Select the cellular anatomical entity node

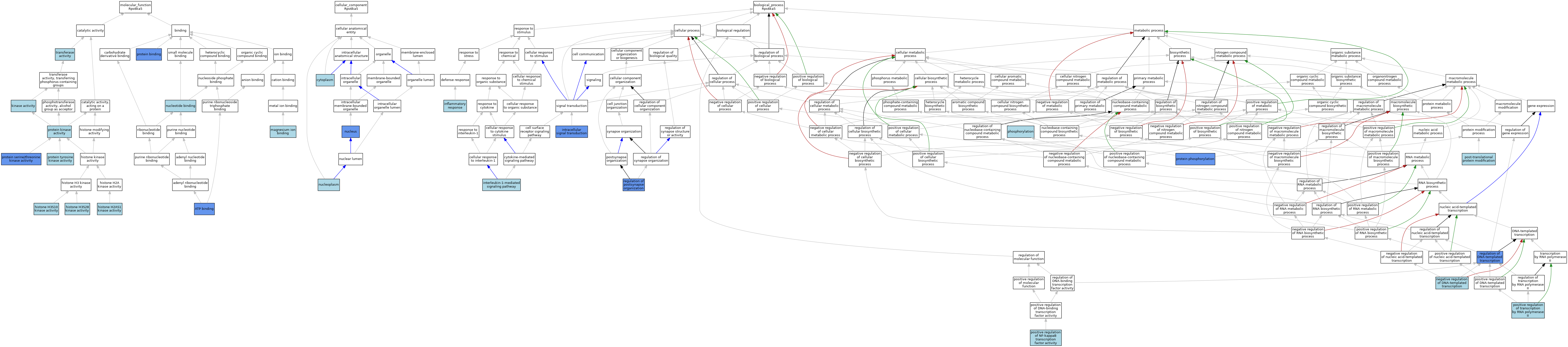[351, 30]
